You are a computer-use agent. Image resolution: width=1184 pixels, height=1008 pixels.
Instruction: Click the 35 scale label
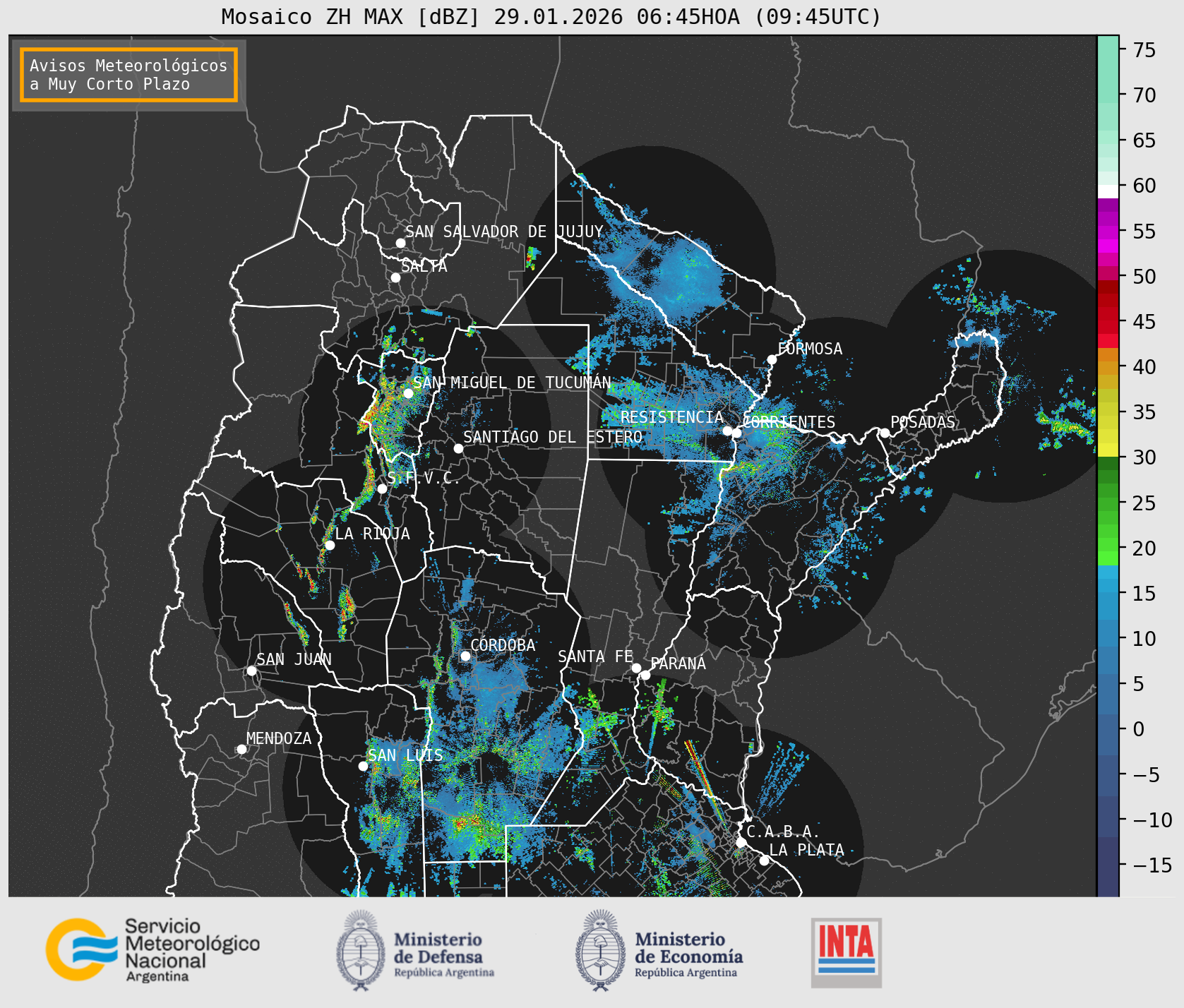point(1144,412)
